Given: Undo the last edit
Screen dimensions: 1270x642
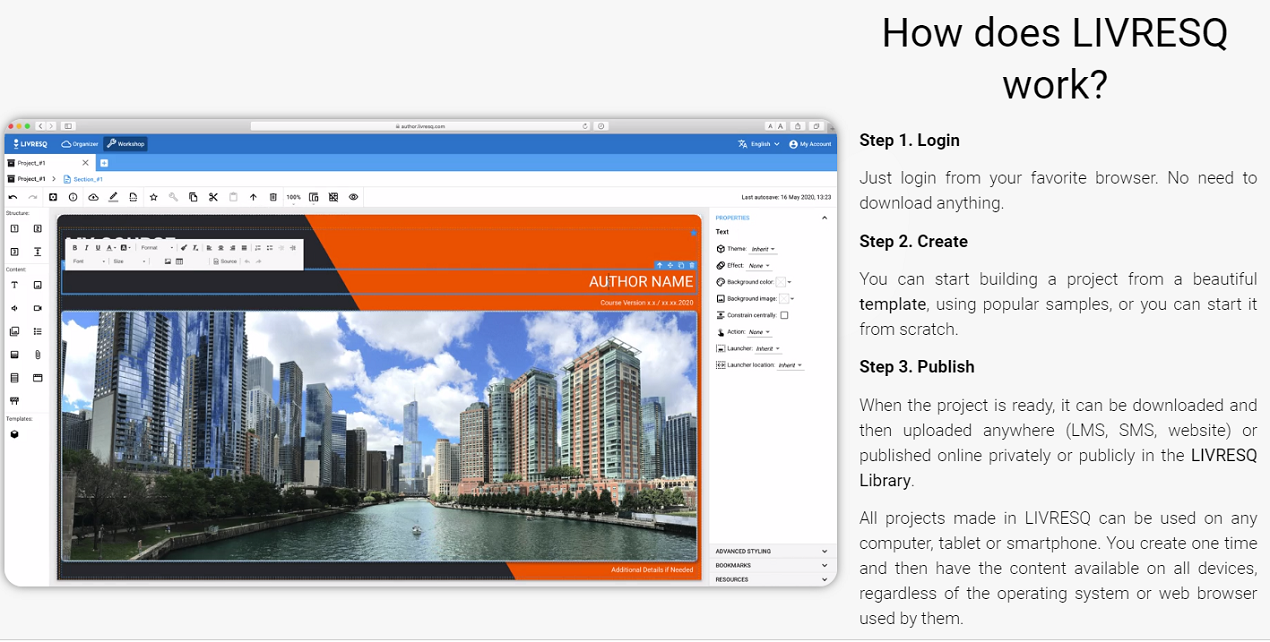Looking at the screenshot, I should [13, 197].
